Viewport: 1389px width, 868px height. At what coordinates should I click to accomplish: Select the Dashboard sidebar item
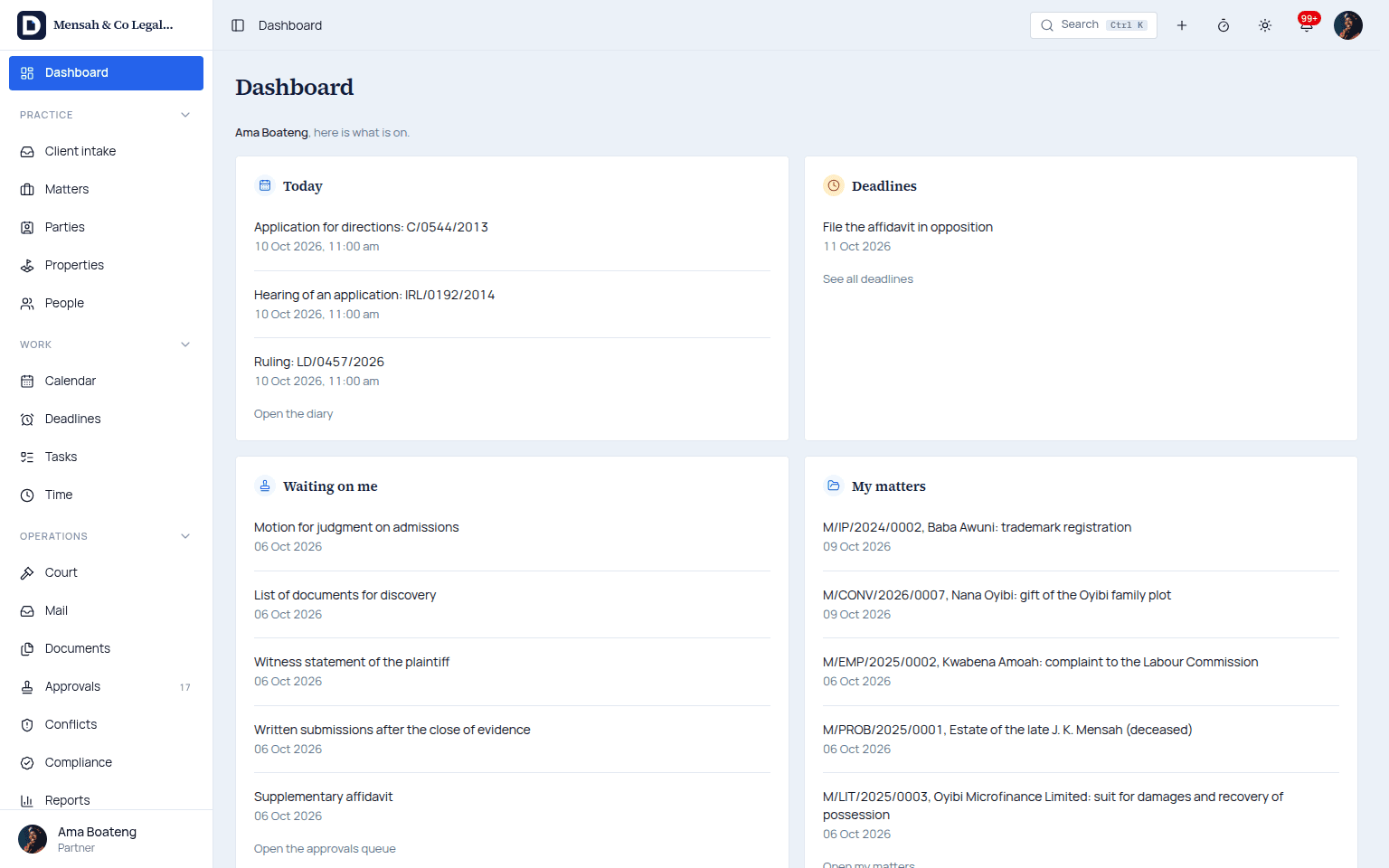(106, 73)
